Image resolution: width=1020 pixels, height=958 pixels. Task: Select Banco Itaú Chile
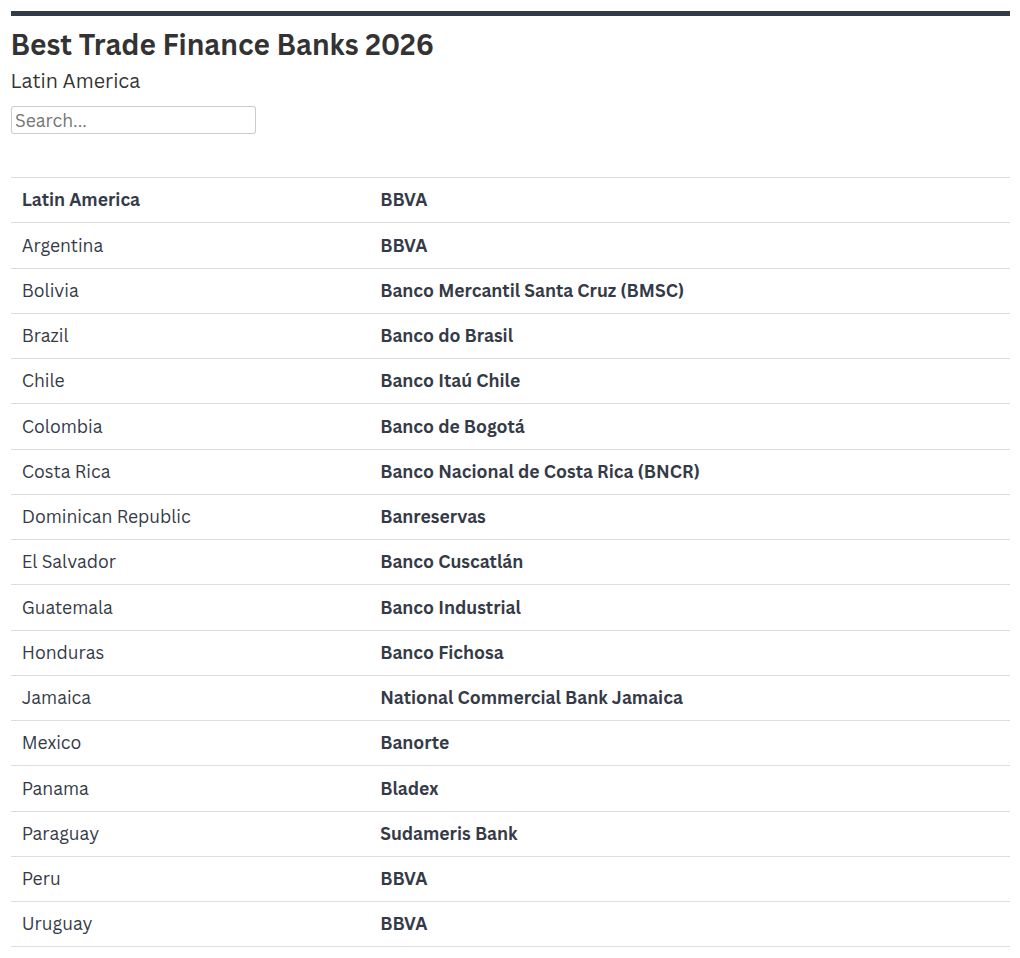click(x=450, y=381)
